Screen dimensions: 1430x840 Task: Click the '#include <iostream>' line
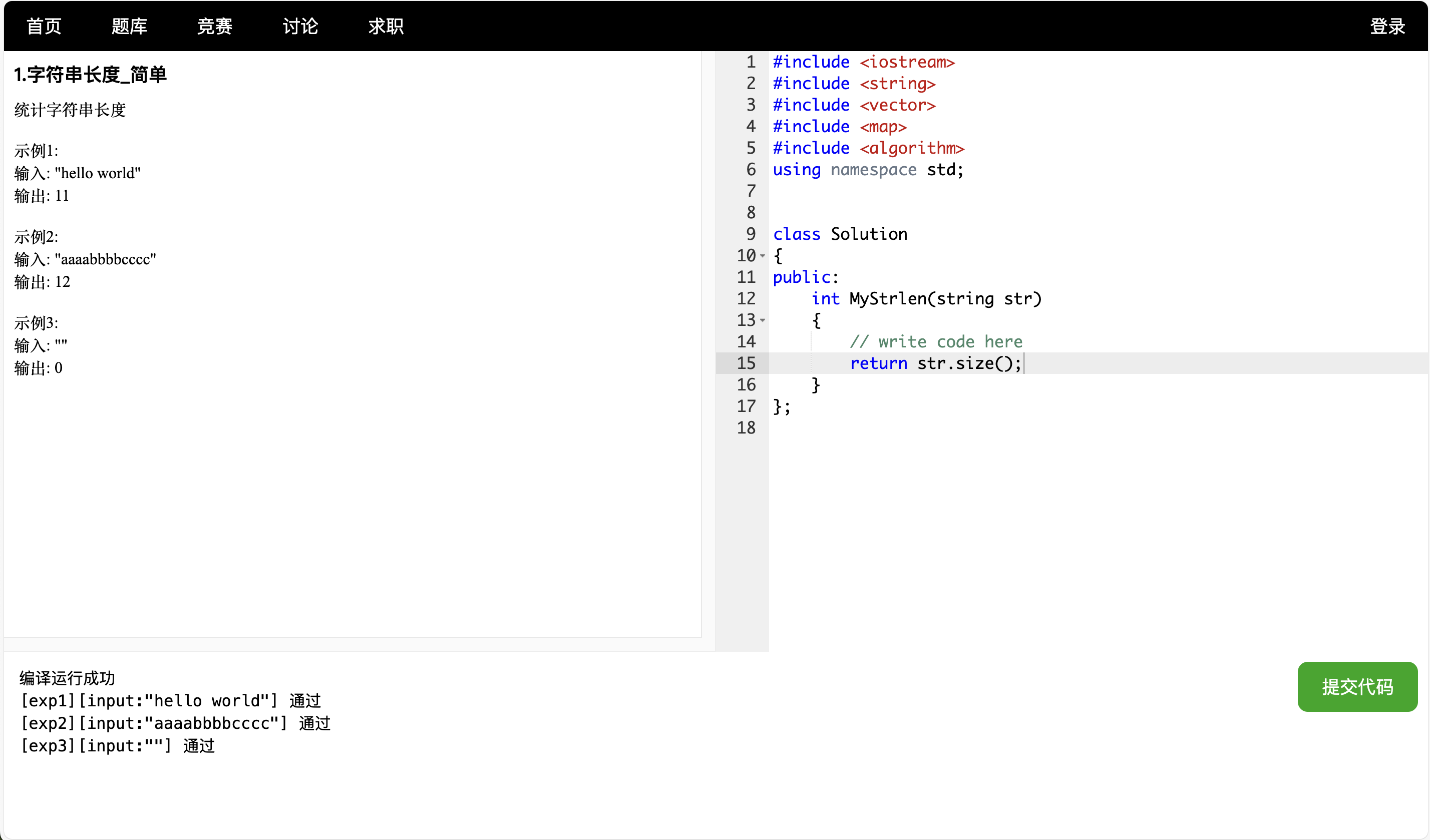coord(863,62)
